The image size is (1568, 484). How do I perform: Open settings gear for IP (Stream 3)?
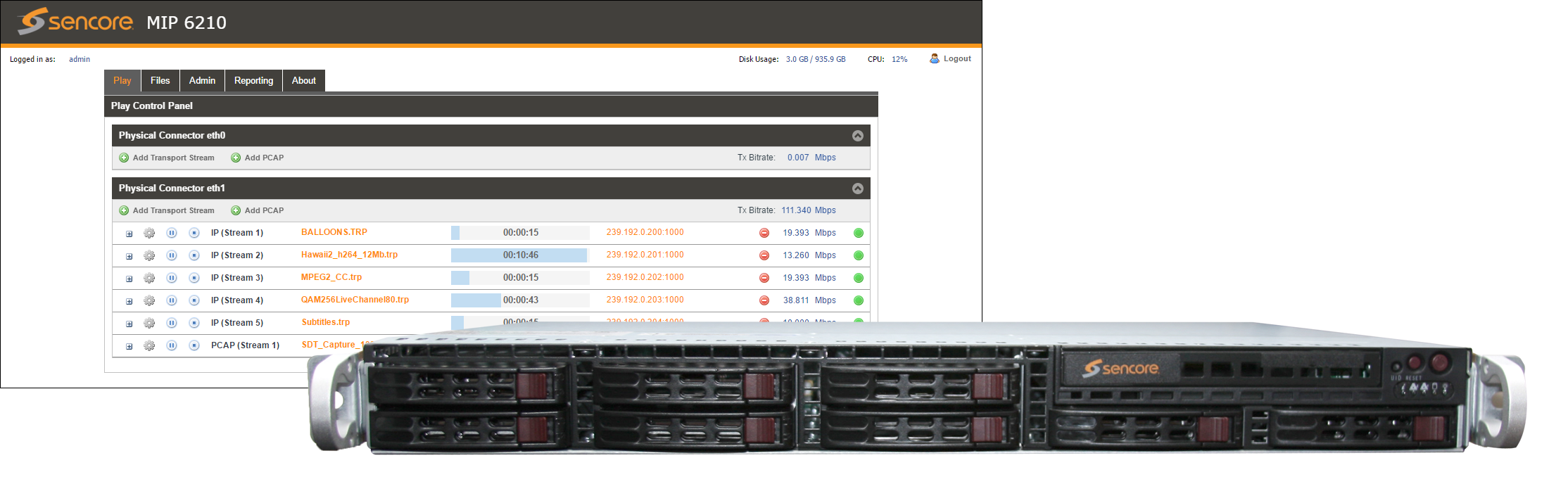coord(149,278)
